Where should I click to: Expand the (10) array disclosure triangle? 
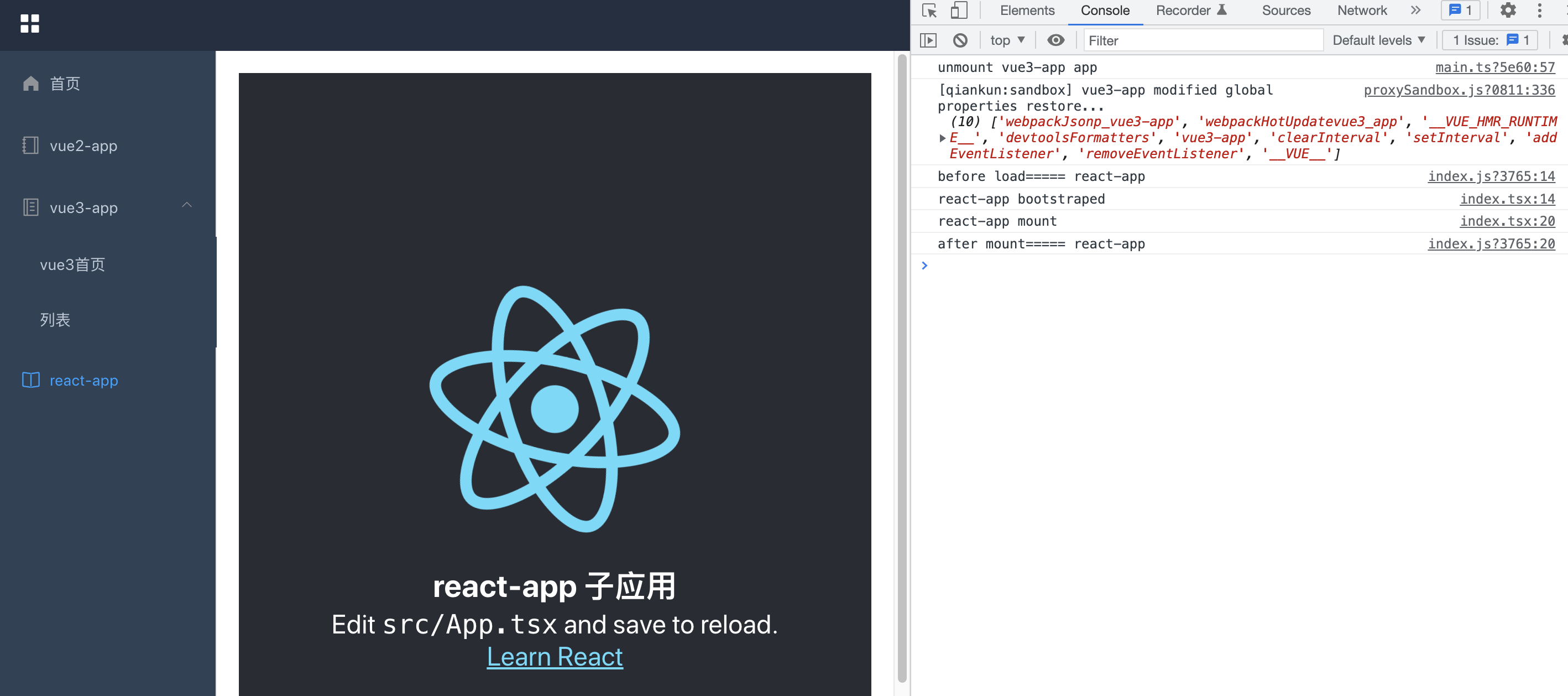[x=942, y=138]
